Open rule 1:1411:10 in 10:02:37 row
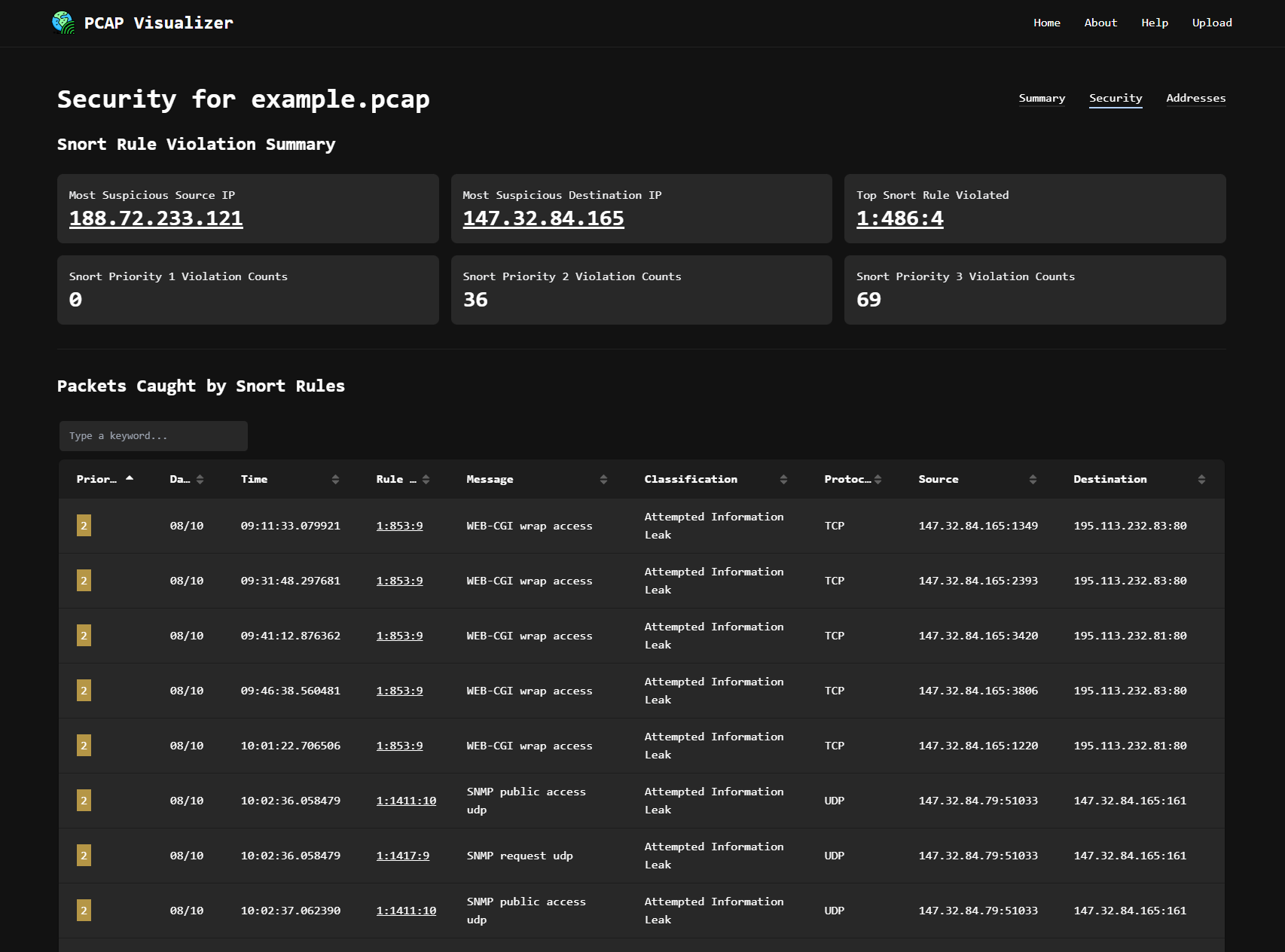This screenshot has width=1285, height=952. click(x=406, y=911)
